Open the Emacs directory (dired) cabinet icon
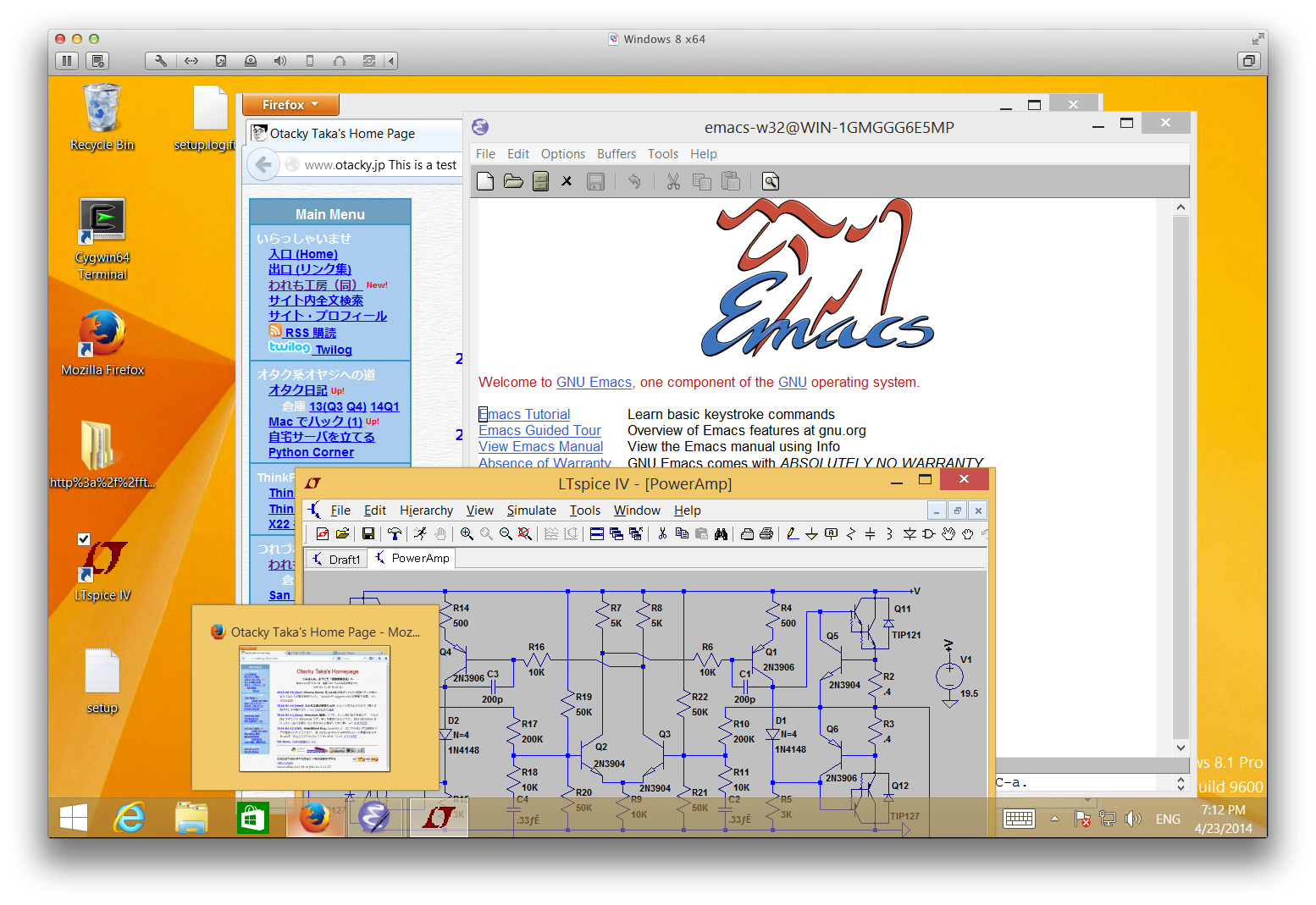 point(540,181)
